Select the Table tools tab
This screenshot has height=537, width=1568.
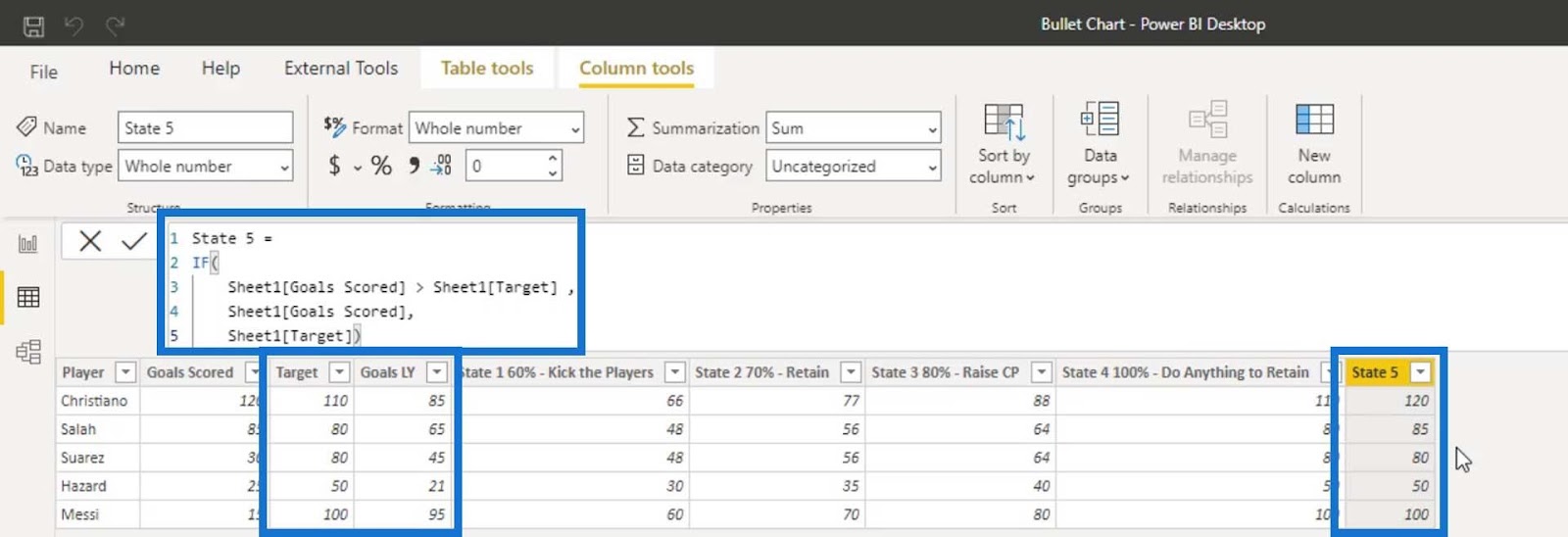click(x=487, y=68)
